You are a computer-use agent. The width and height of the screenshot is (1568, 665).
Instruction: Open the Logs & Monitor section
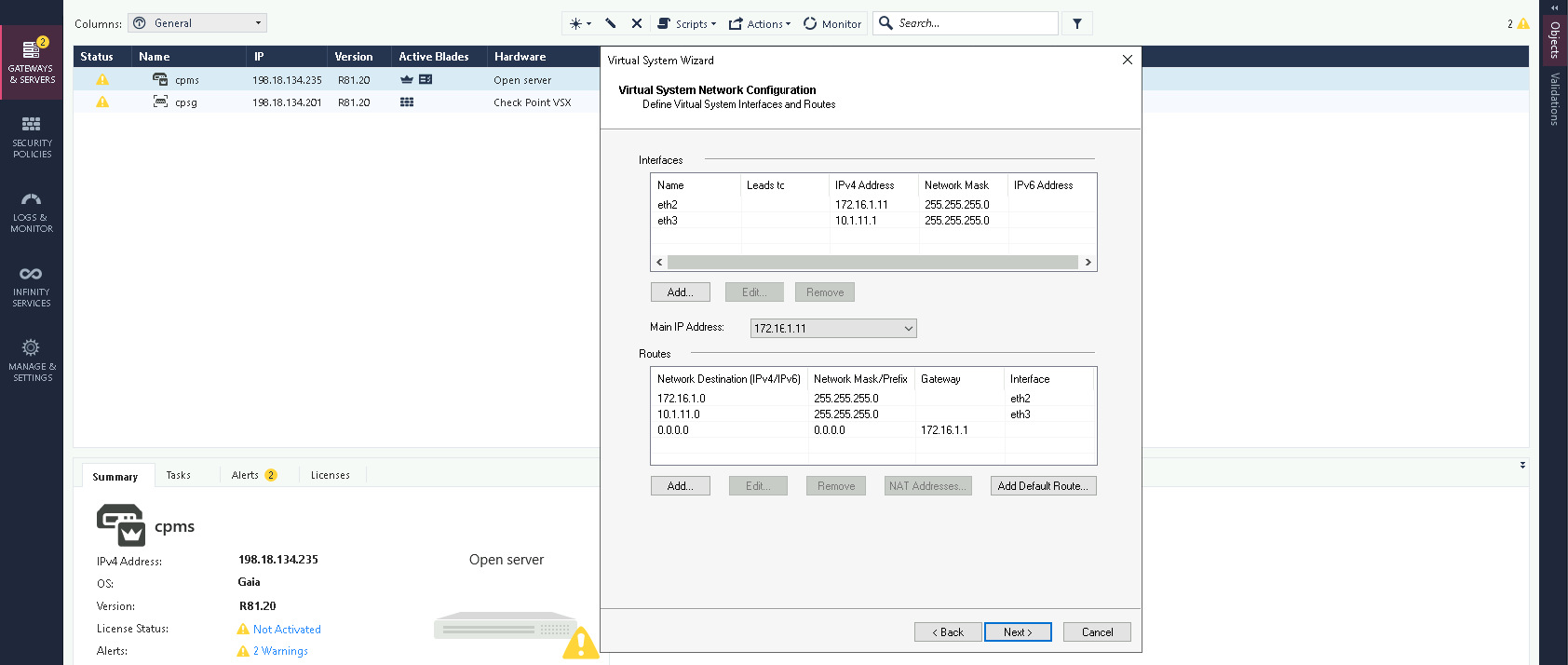(32, 211)
